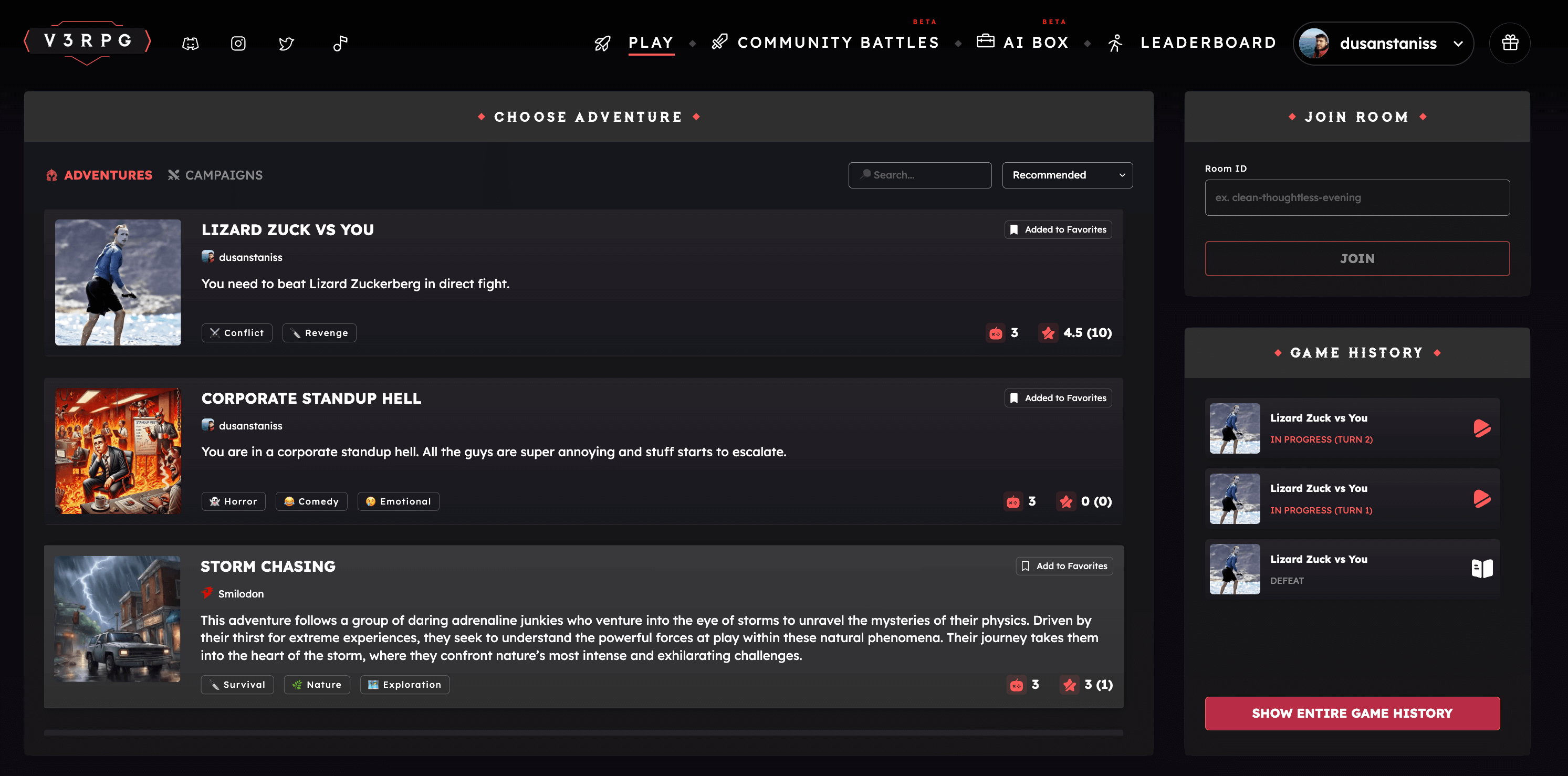
Task: Open the Twitter icon in the header
Action: tap(287, 43)
